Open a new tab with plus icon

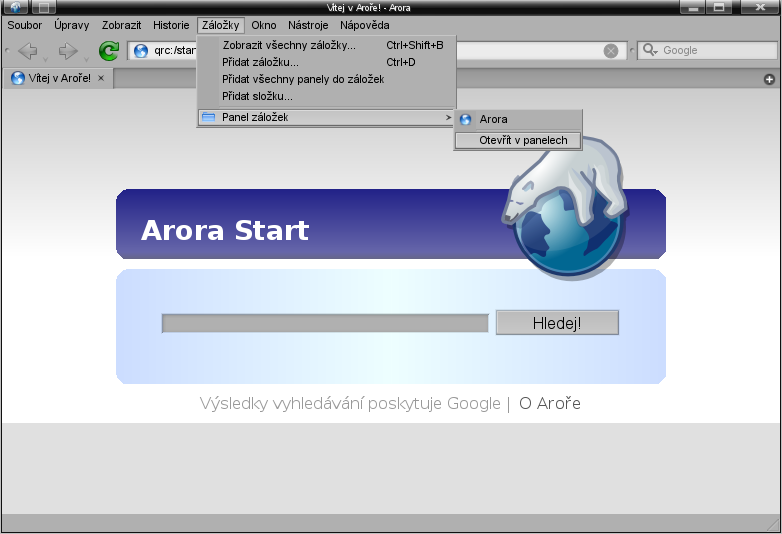769,79
